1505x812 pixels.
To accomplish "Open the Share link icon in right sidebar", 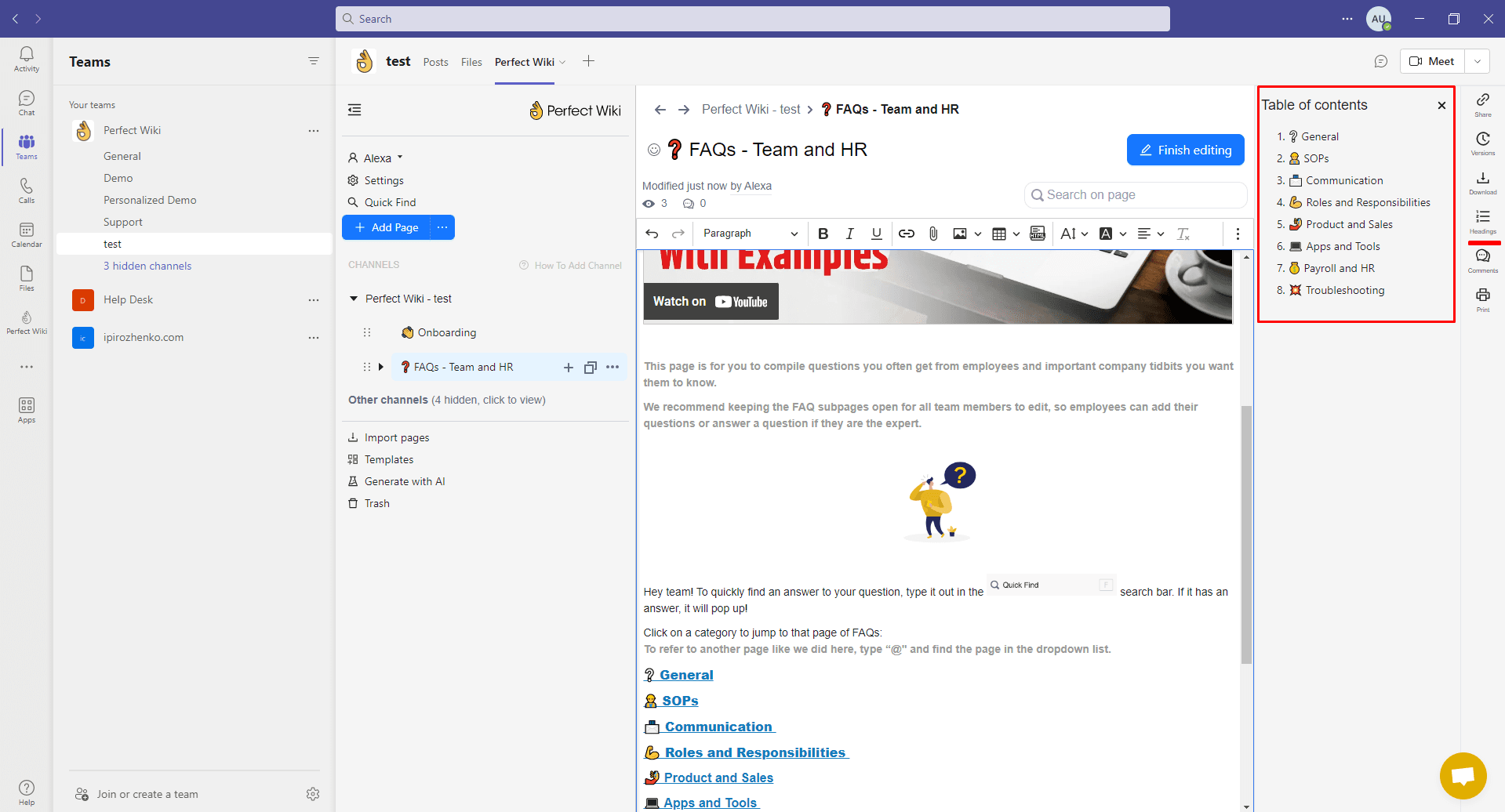I will (1482, 104).
